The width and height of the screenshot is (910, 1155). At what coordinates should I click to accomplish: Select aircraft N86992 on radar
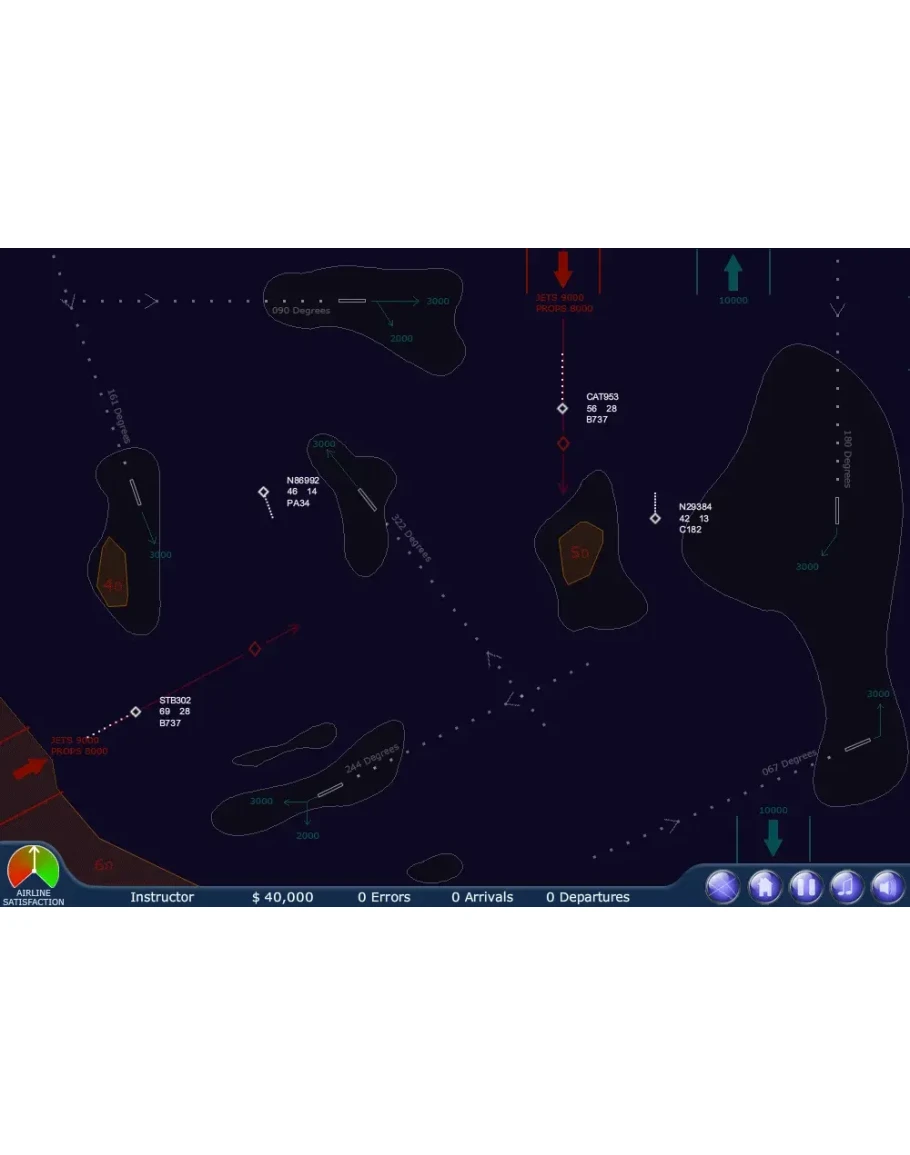pyautogui.click(x=264, y=491)
